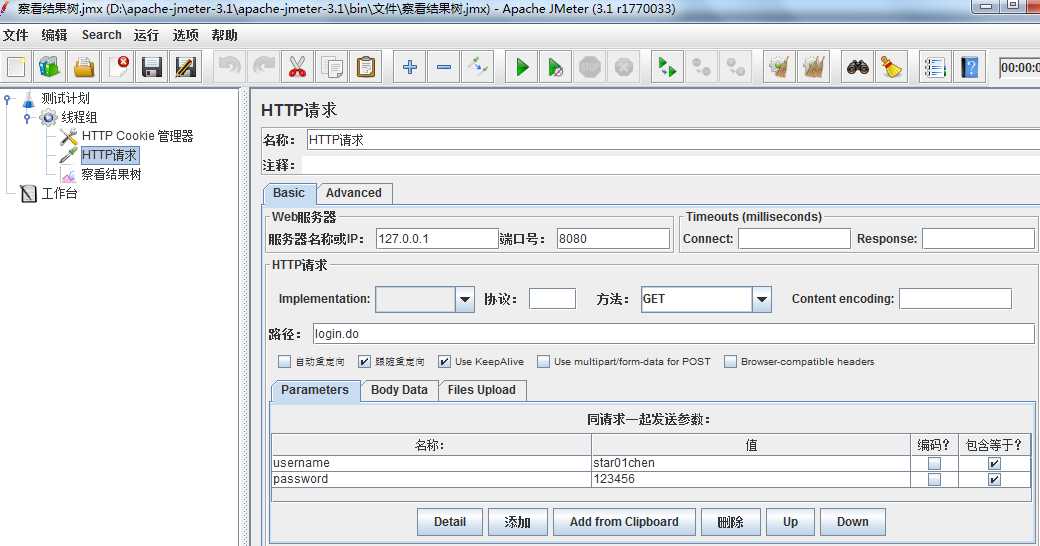This screenshot has width=1040, height=546.
Task: Click the Paste clipboard icon
Action: pos(365,67)
